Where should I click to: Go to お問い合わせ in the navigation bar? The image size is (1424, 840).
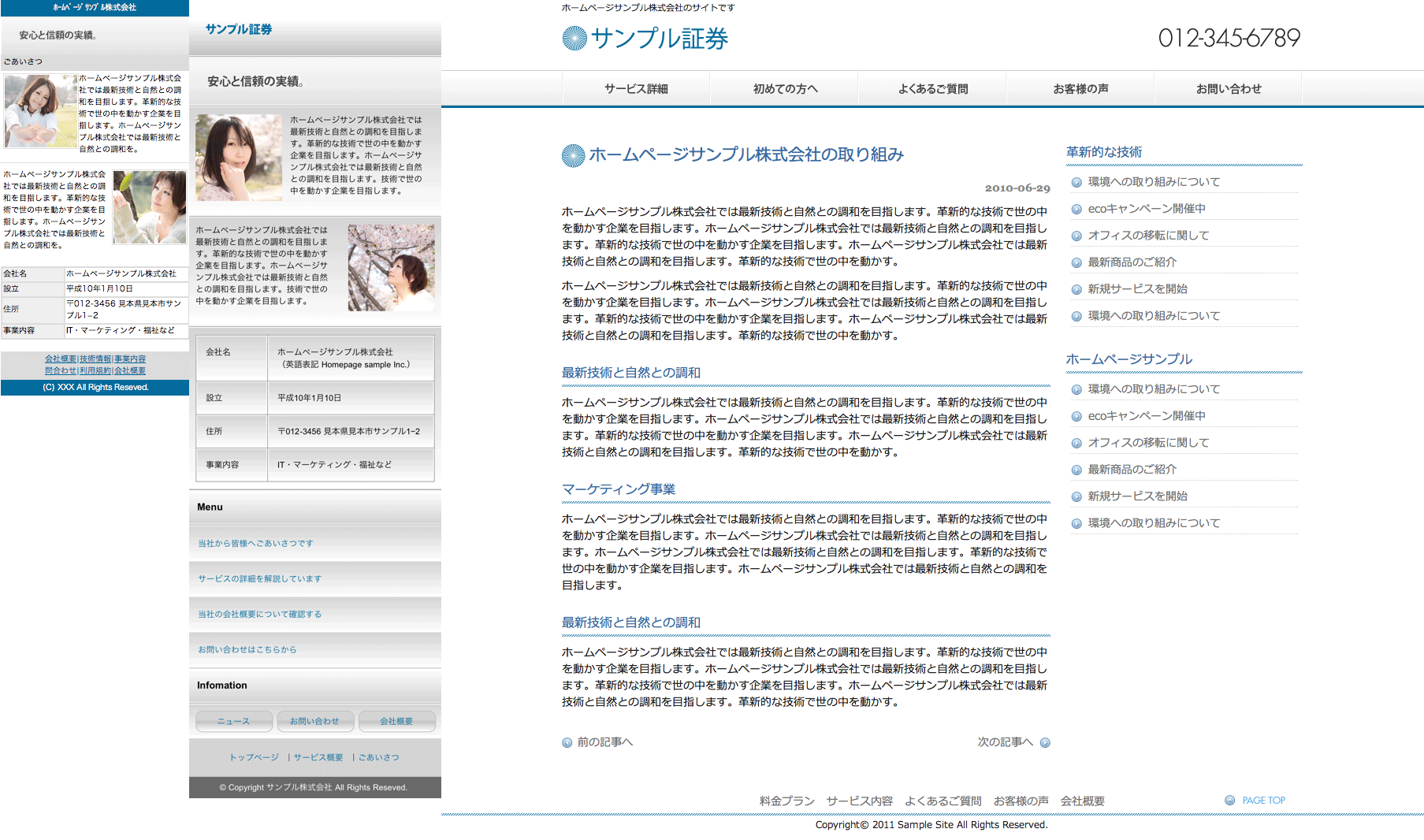click(x=1228, y=89)
